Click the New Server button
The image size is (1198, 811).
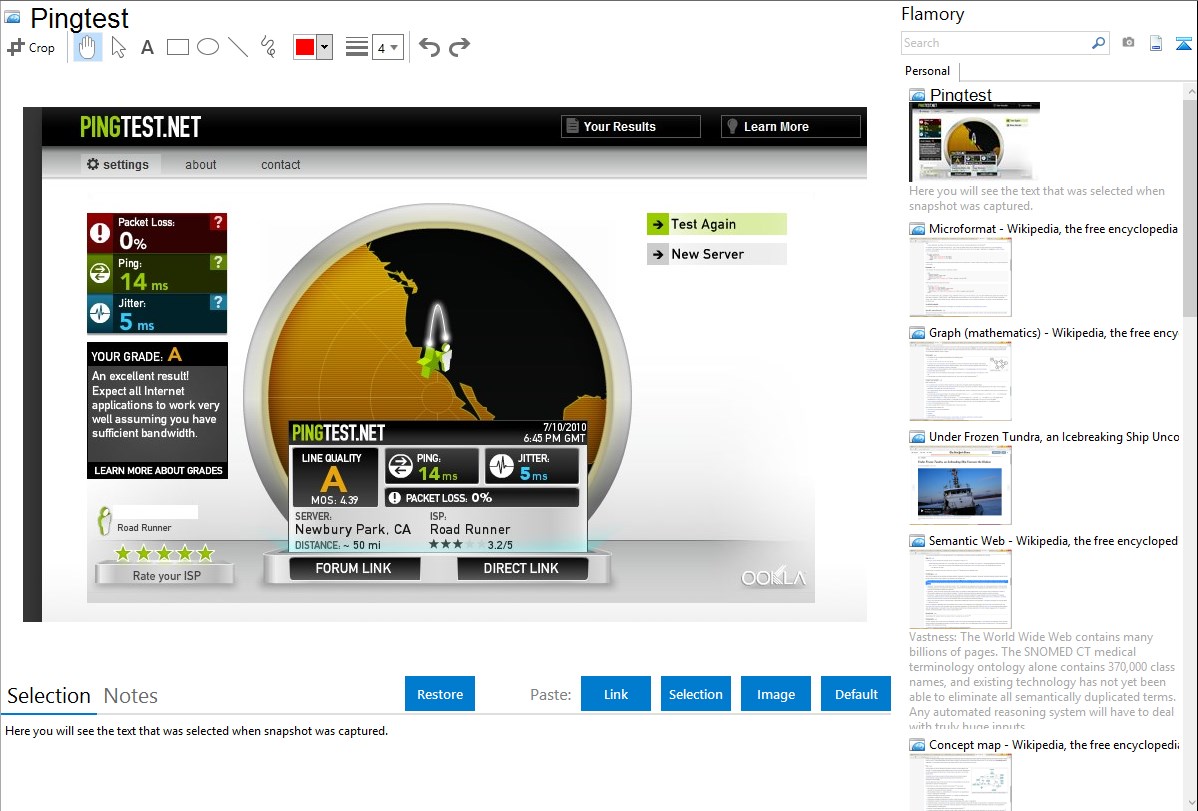pyautogui.click(x=717, y=254)
